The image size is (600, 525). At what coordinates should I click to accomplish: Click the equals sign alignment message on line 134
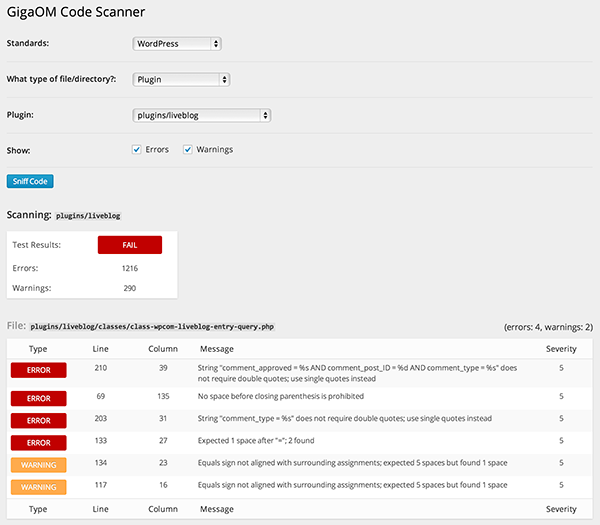(x=352, y=463)
